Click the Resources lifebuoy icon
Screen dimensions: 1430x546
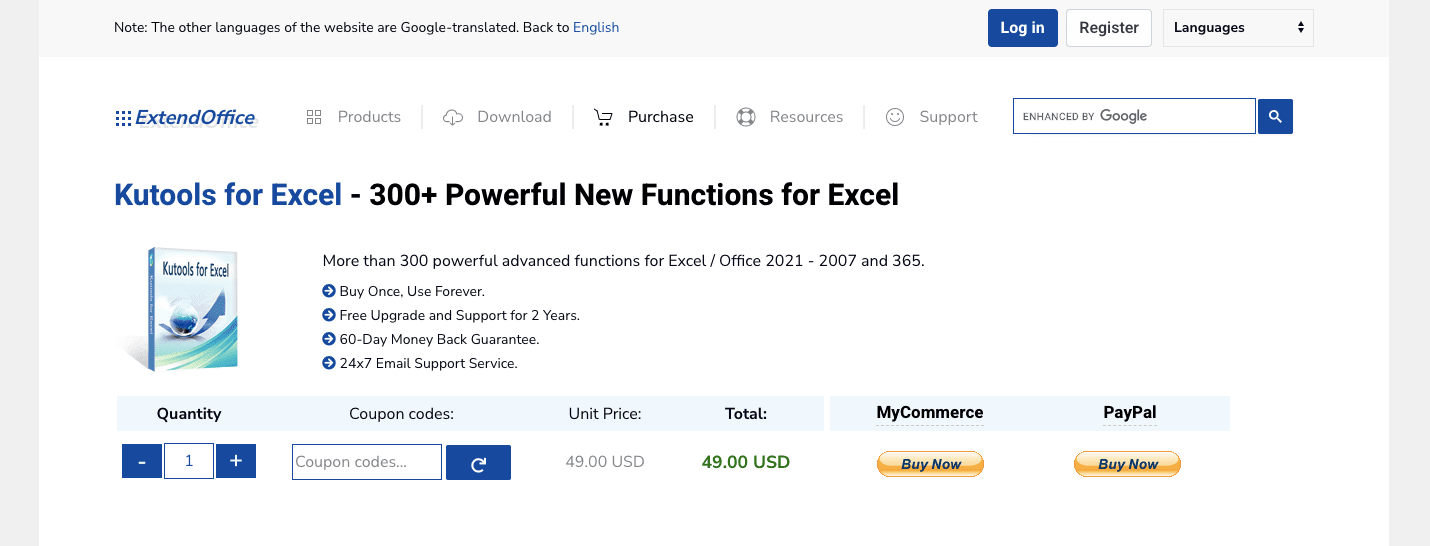(745, 117)
